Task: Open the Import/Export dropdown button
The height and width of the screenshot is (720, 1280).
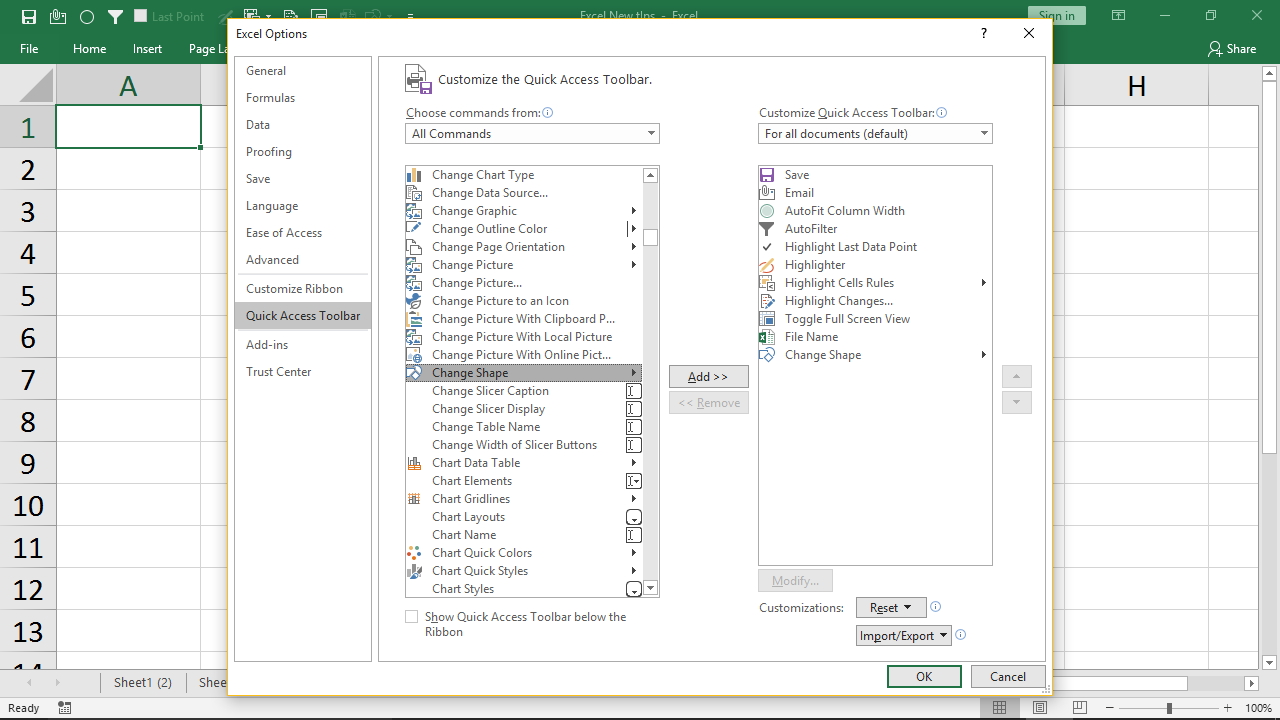Action: 903,636
